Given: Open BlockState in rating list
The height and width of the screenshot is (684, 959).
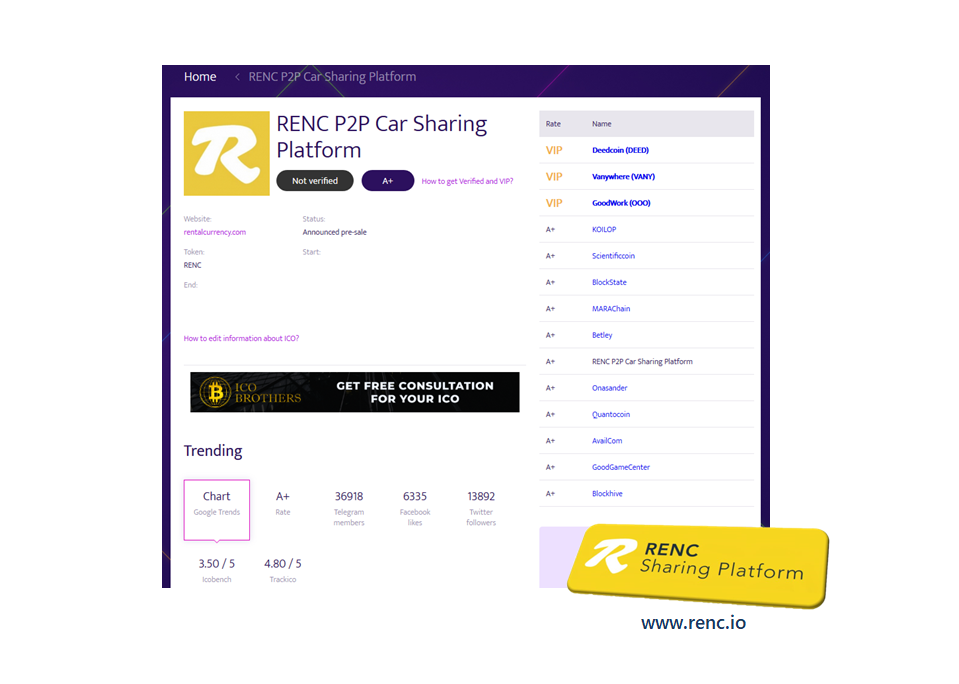Looking at the screenshot, I should pyautogui.click(x=609, y=282).
